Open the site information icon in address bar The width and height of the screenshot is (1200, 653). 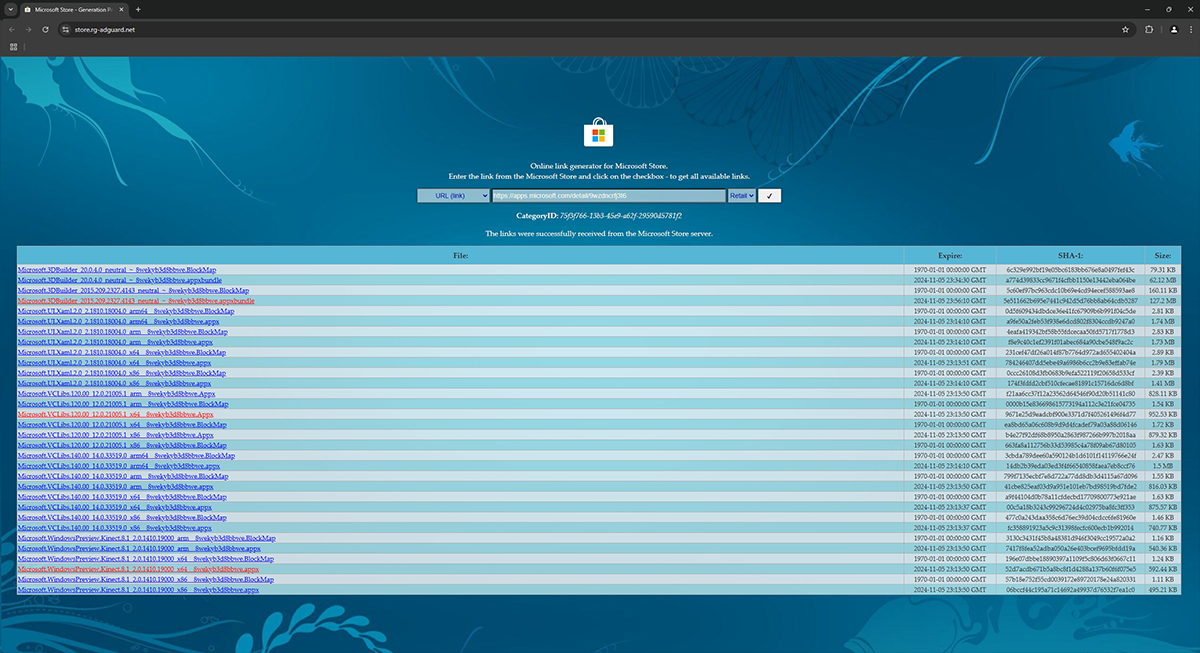65,29
